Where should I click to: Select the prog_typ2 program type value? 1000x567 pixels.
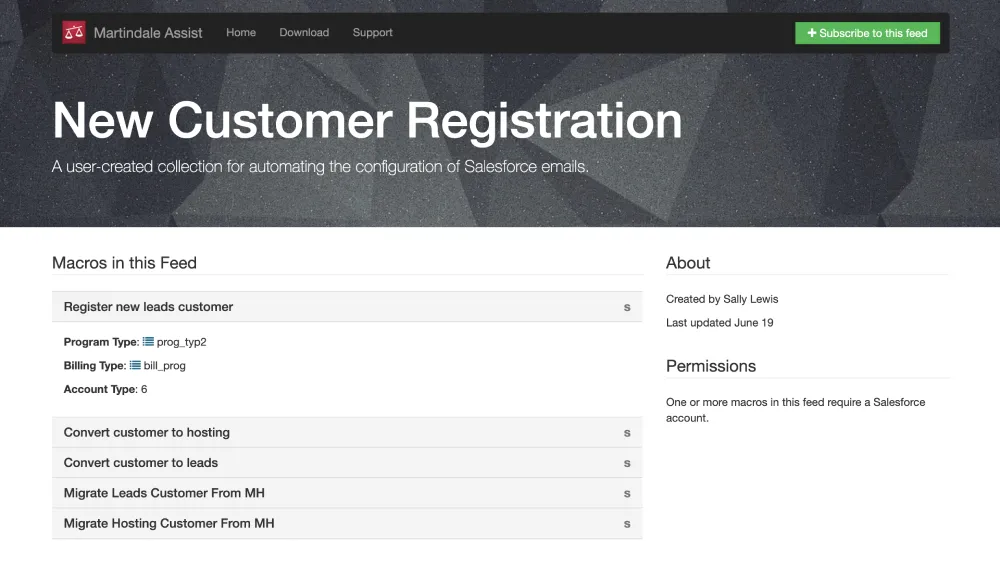pyautogui.click(x=182, y=342)
